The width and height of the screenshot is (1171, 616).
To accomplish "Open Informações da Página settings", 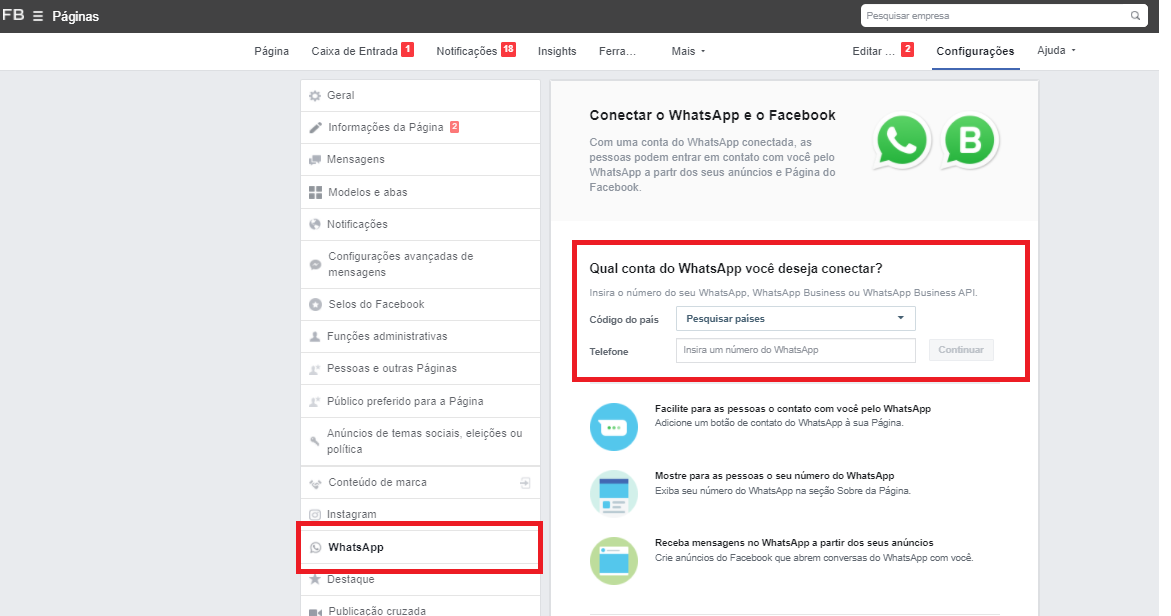I will 420,128.
